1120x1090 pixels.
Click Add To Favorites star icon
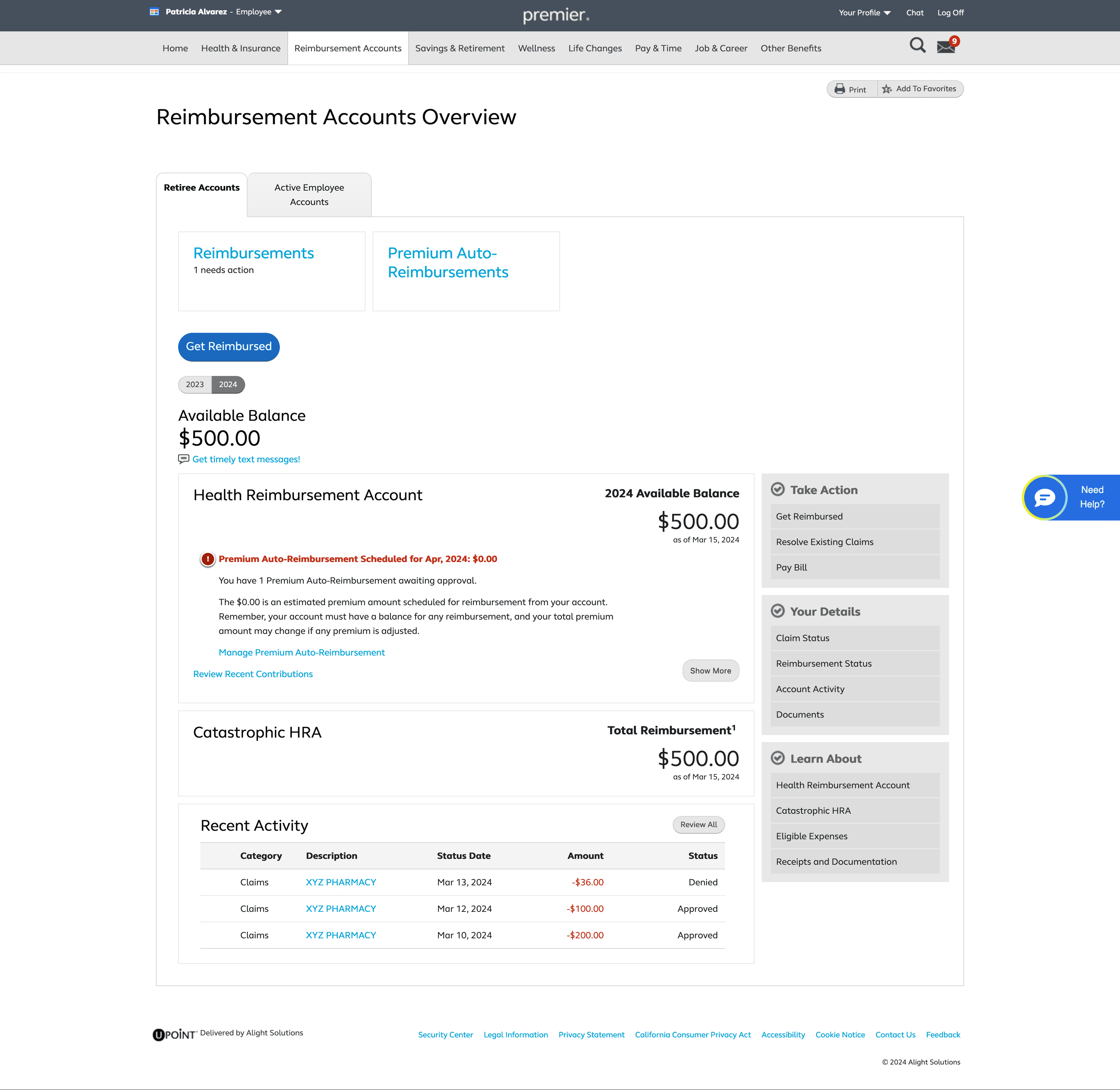887,89
